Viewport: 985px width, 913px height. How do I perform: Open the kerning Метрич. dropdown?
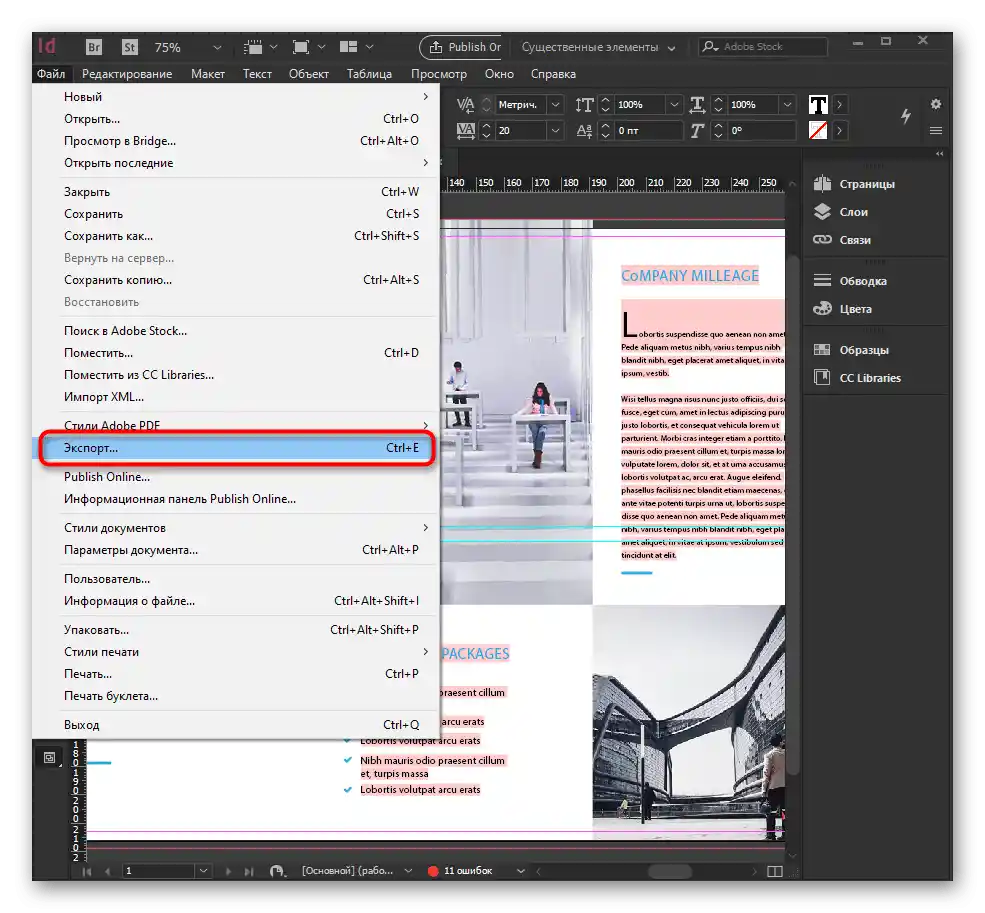(x=554, y=105)
